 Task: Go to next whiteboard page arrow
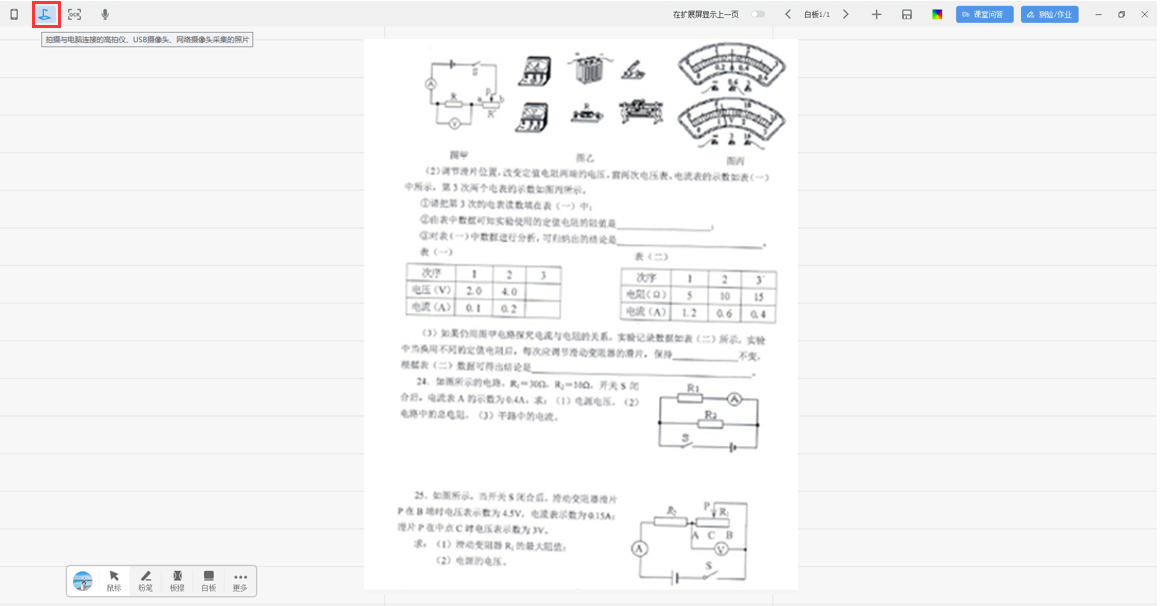point(846,15)
